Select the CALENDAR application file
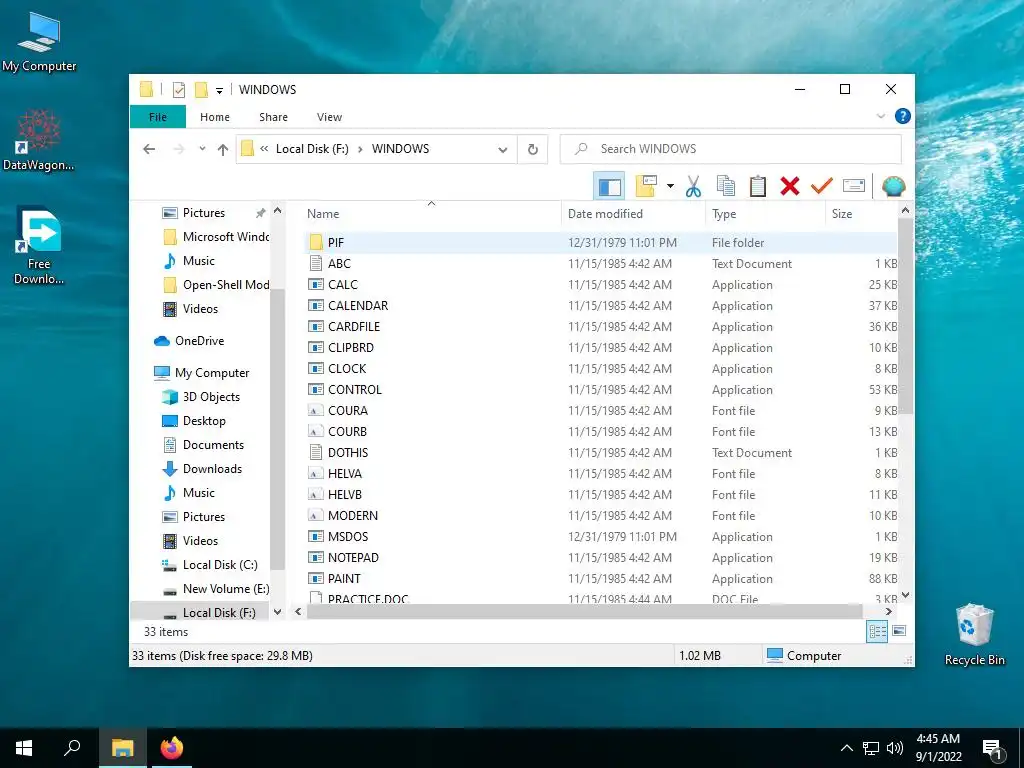This screenshot has height=768, width=1024. [601, 306]
